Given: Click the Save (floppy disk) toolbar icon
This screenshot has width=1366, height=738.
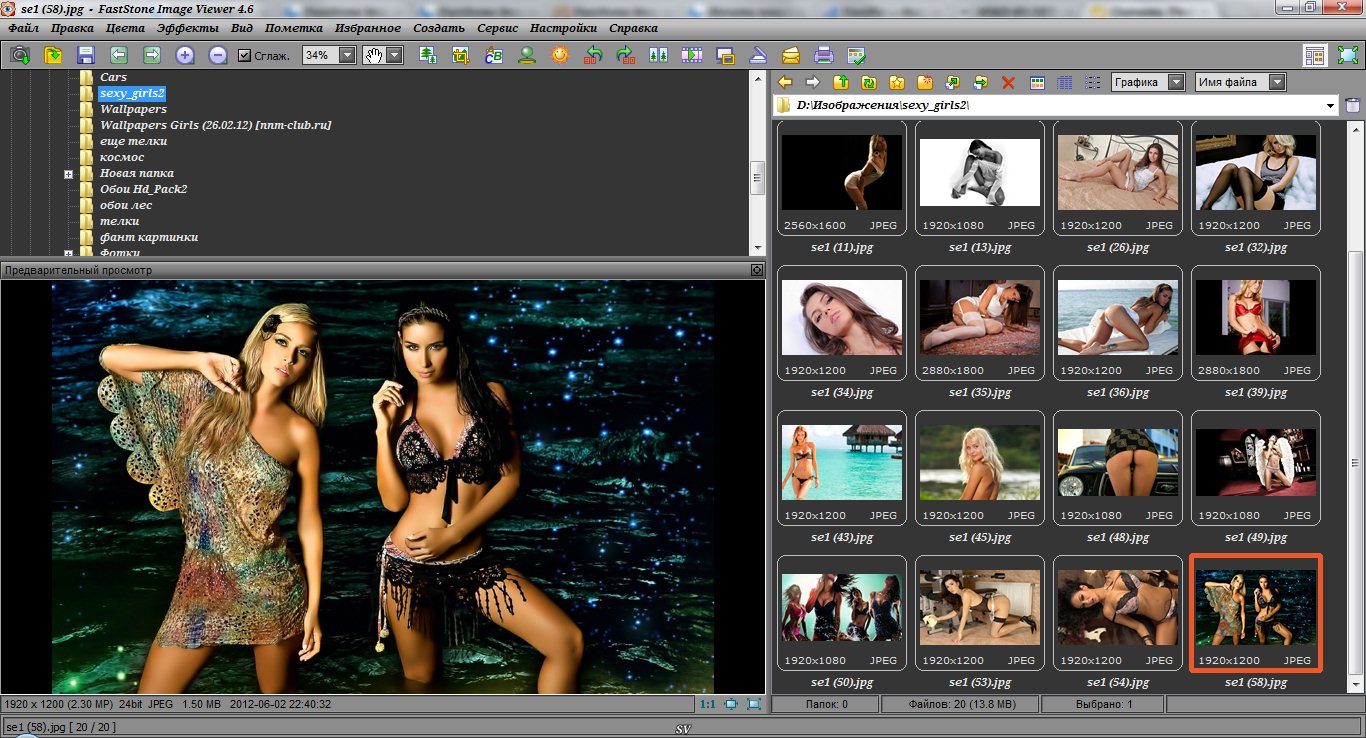Looking at the screenshot, I should (x=85, y=56).
